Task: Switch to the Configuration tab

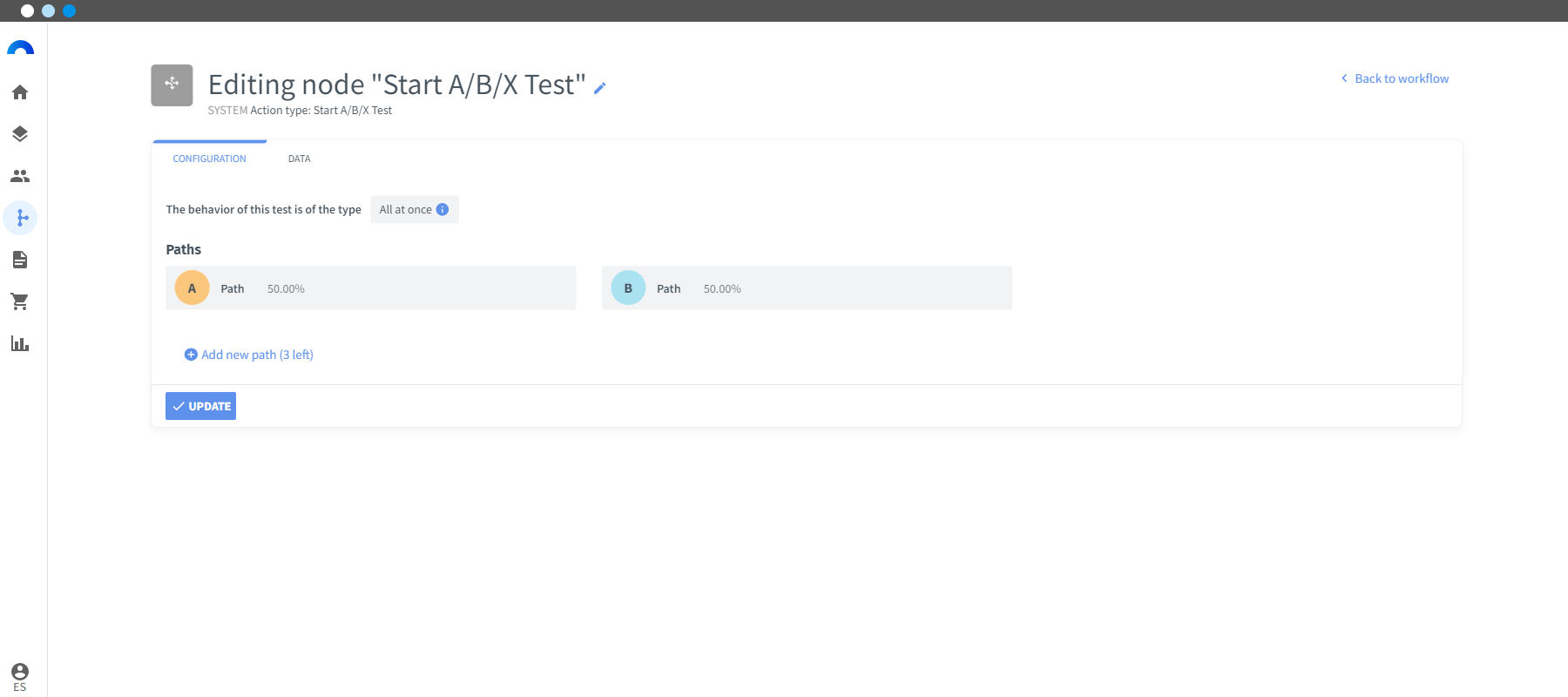Action: tap(209, 159)
